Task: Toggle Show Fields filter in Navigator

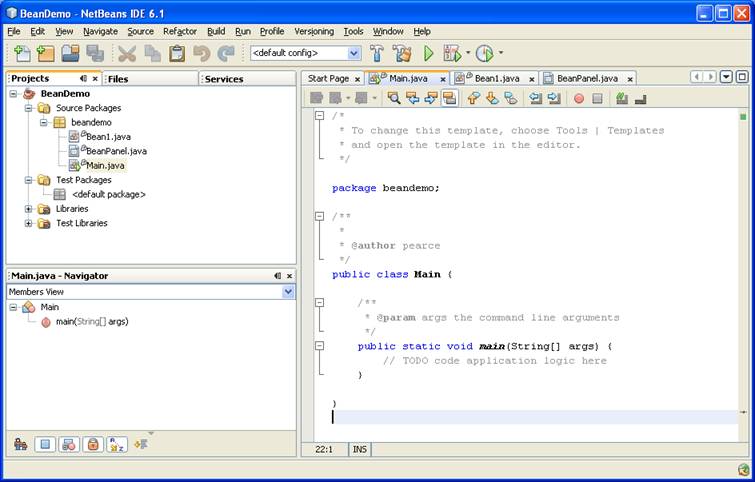Action: click(45, 444)
